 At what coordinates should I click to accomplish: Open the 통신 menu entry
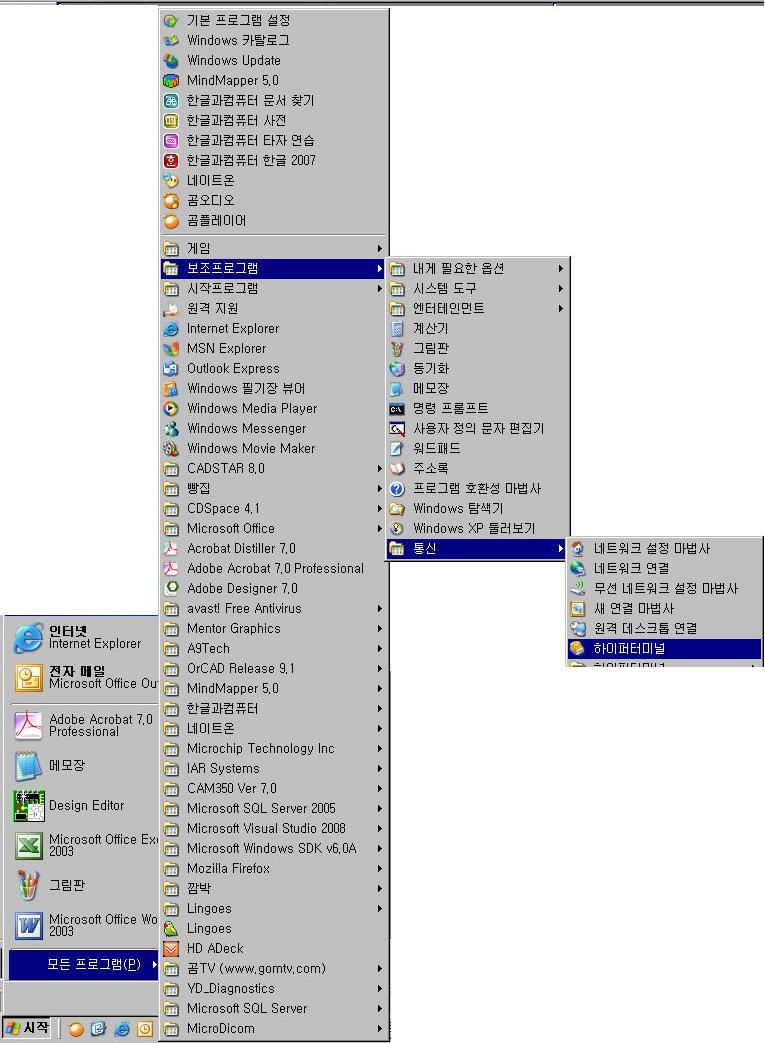coord(476,549)
